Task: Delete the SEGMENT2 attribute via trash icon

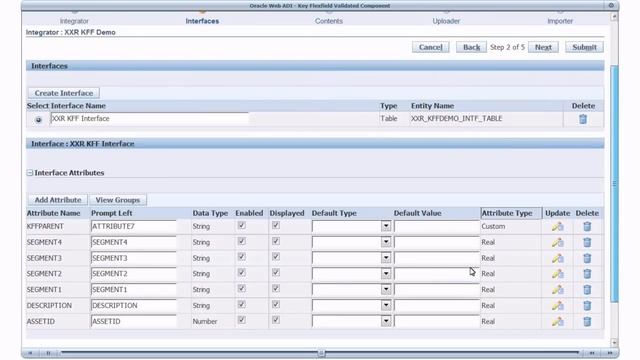Action: (587, 274)
